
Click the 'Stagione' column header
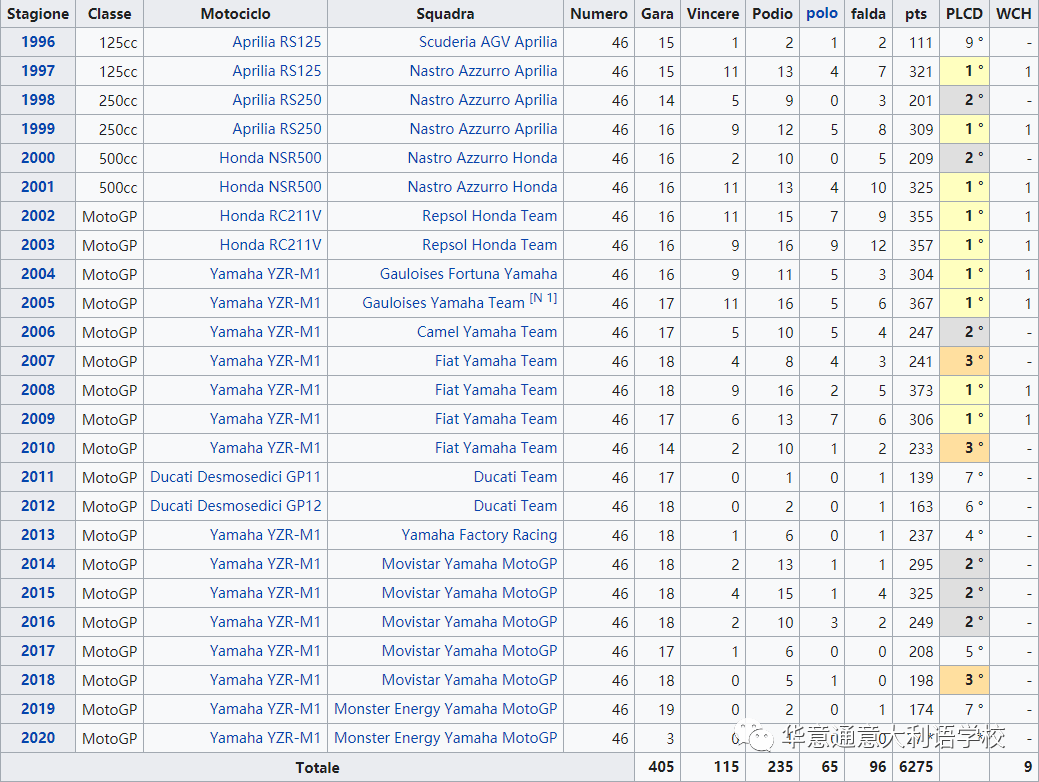[38, 13]
